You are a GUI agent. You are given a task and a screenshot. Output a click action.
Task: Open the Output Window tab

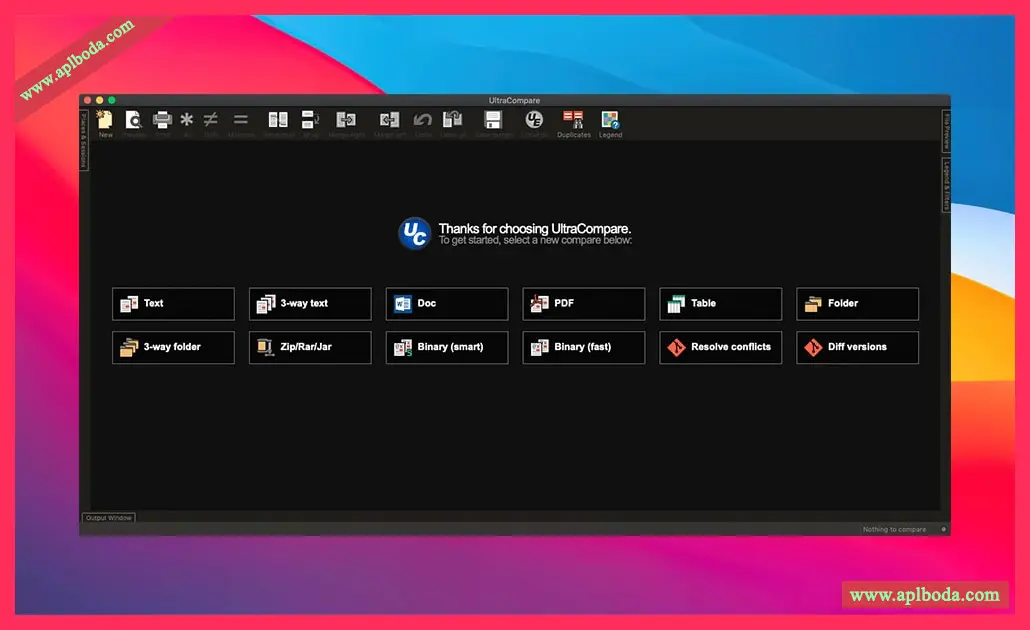[x=109, y=518]
